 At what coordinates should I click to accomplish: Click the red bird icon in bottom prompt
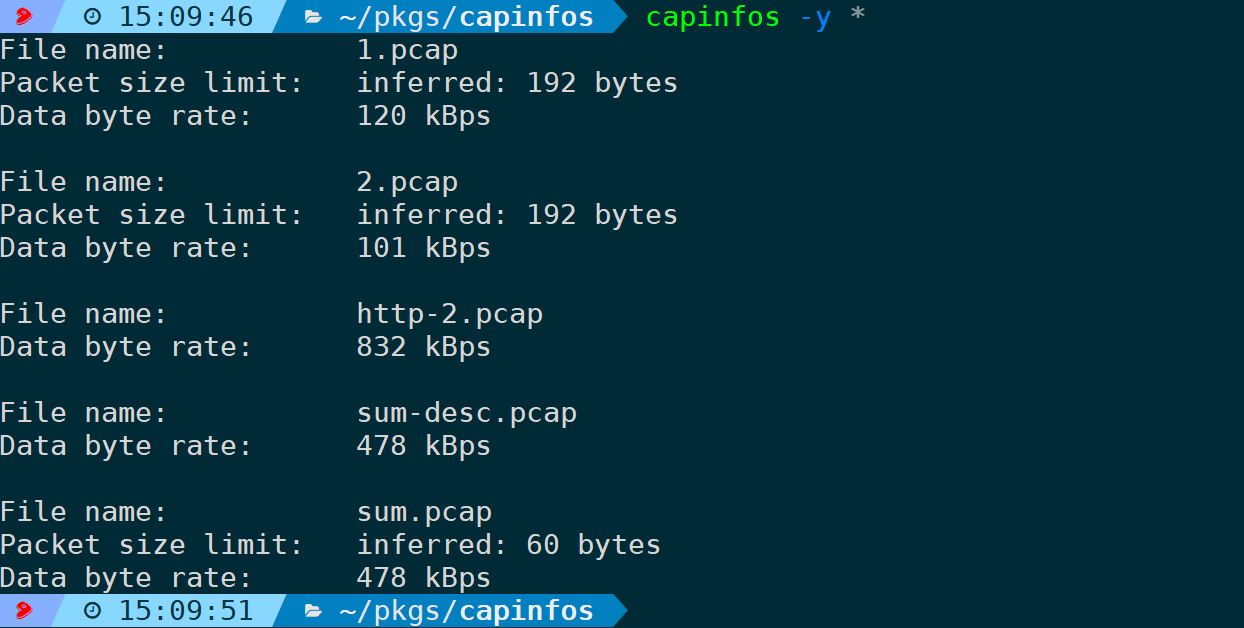click(24, 610)
